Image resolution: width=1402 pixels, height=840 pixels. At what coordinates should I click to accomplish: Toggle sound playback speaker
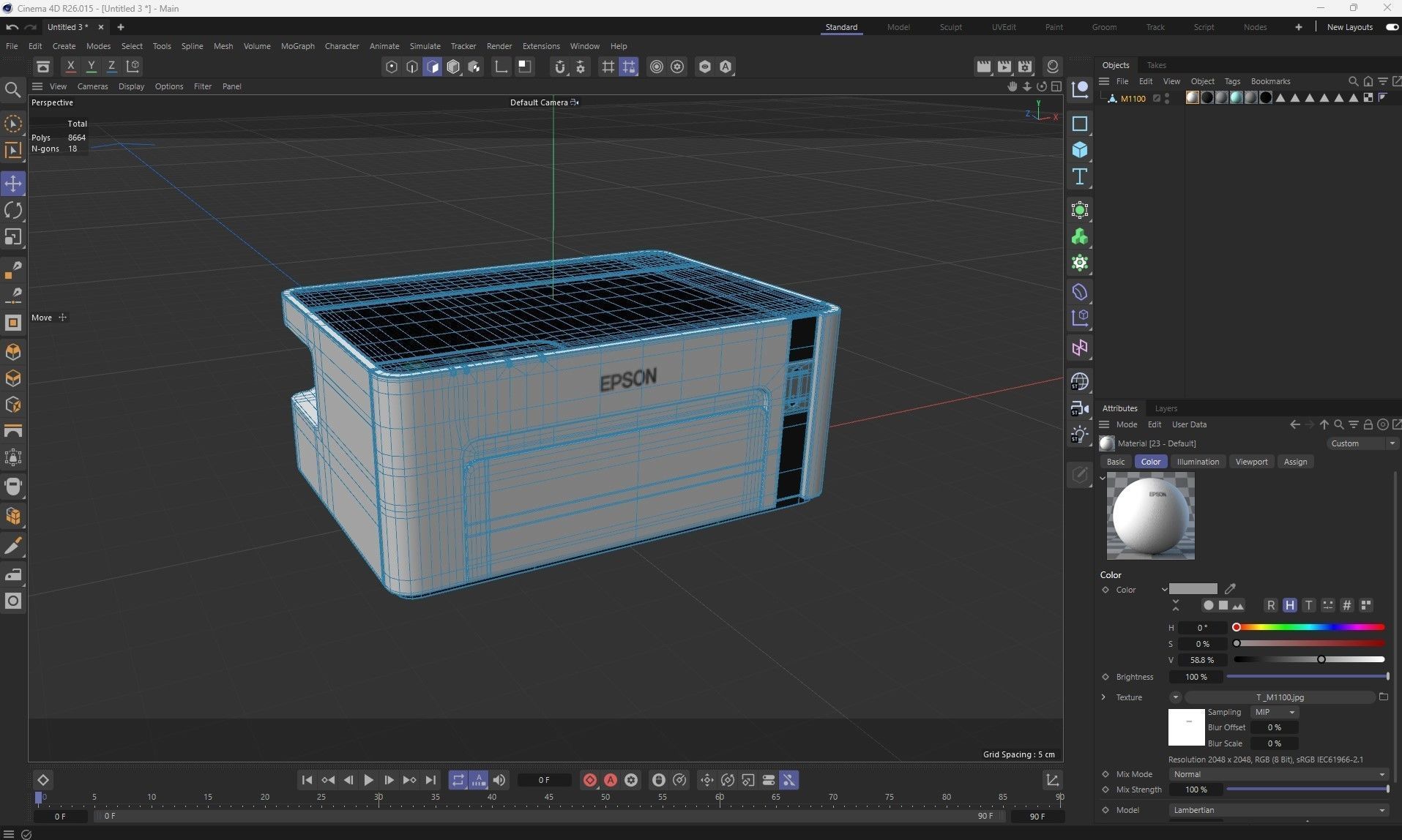click(499, 780)
